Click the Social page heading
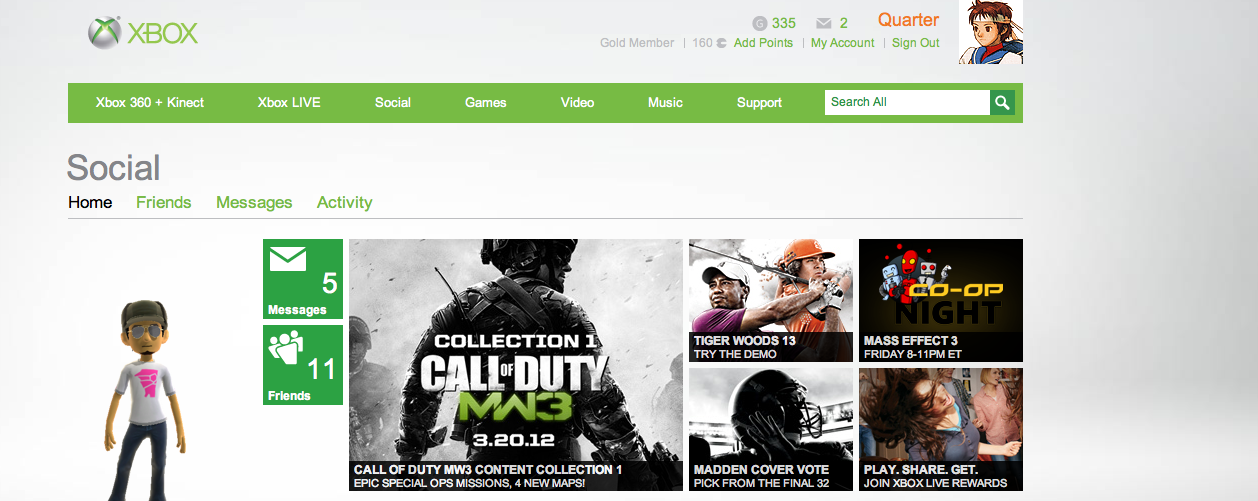1258x501 pixels. [x=113, y=167]
